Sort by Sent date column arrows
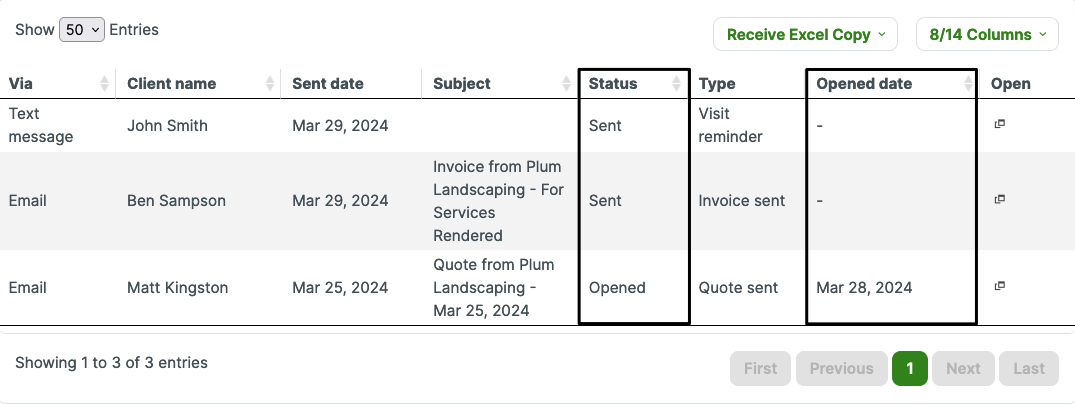 (x=411, y=84)
